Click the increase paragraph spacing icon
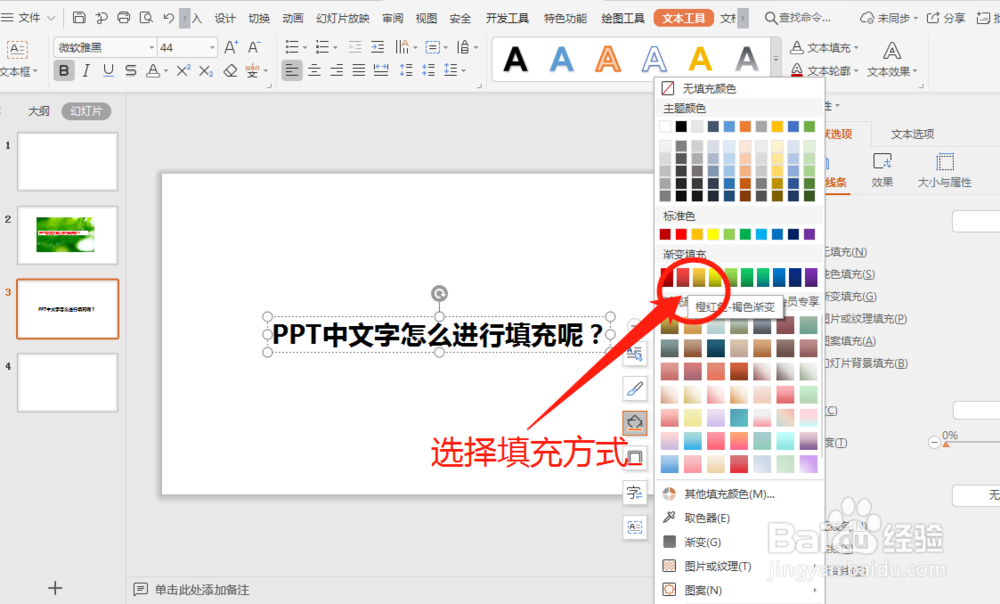Screen dimensions: 1000x604 [406, 70]
